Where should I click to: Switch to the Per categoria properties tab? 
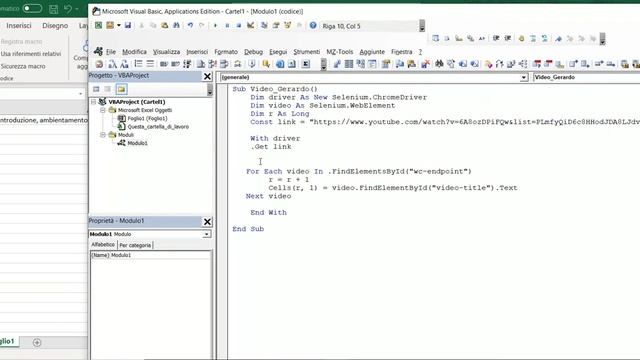pyautogui.click(x=135, y=245)
